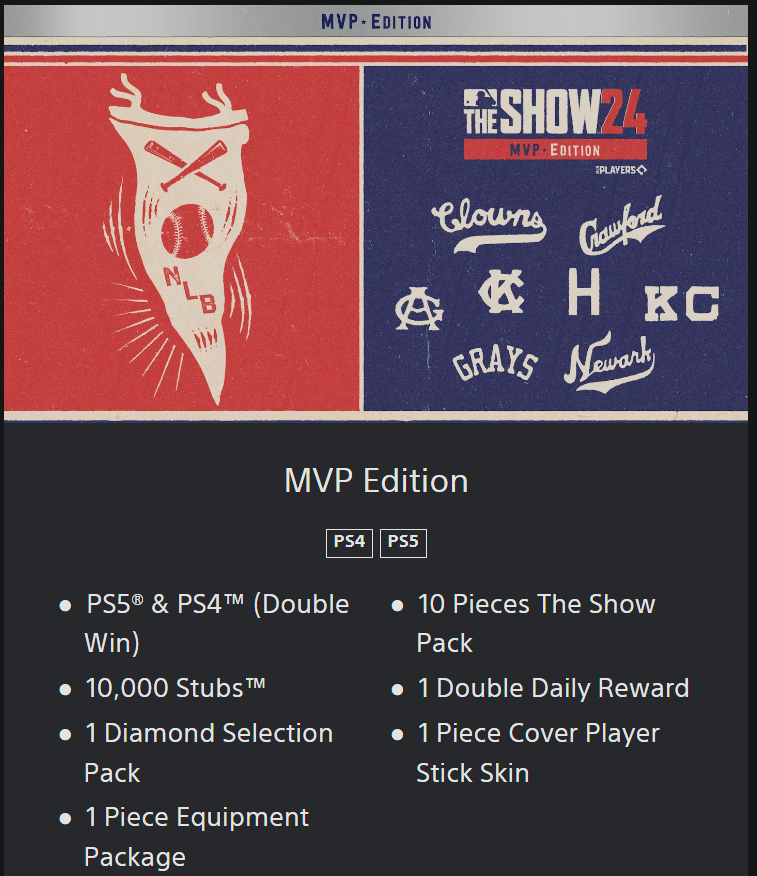Click the large H team logo
757x876 pixels.
584,291
